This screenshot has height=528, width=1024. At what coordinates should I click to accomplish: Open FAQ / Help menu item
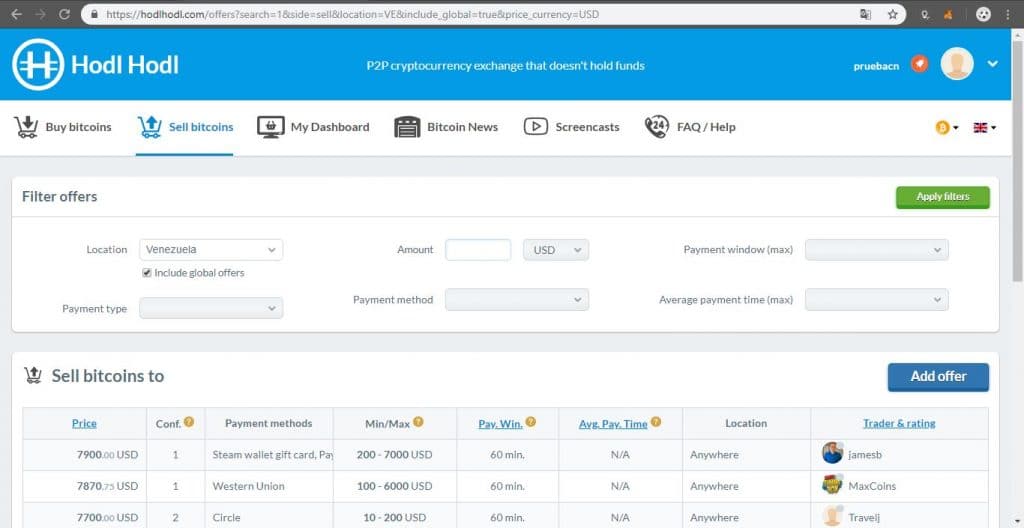[690, 127]
